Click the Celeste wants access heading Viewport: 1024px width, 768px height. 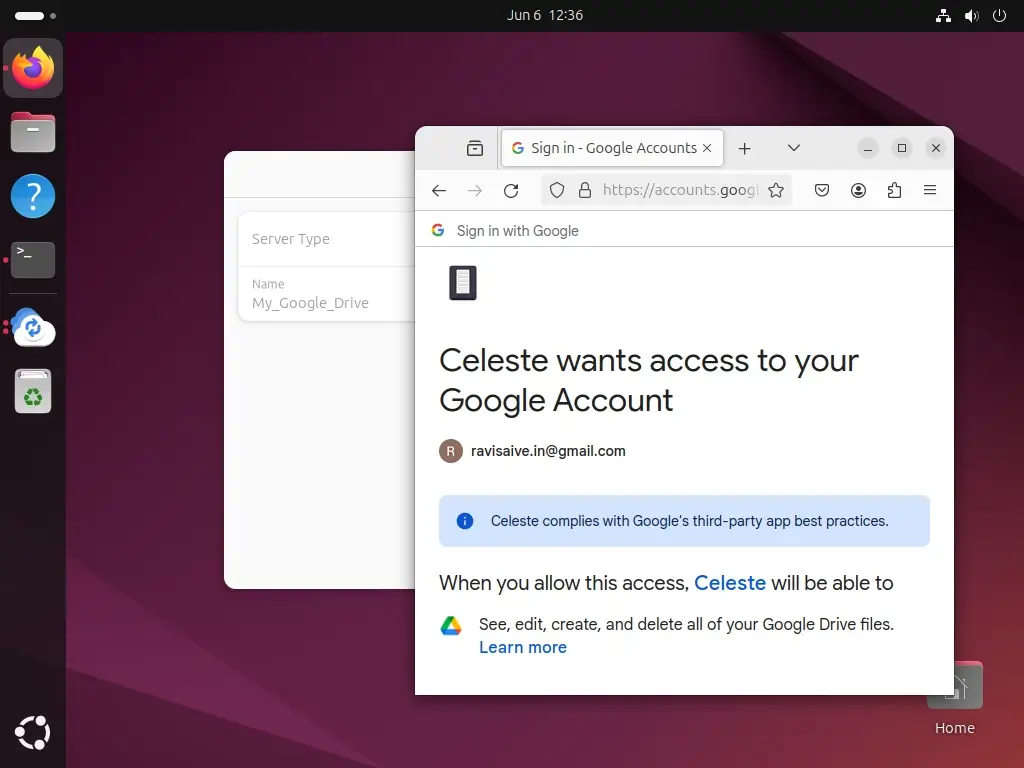coord(648,380)
